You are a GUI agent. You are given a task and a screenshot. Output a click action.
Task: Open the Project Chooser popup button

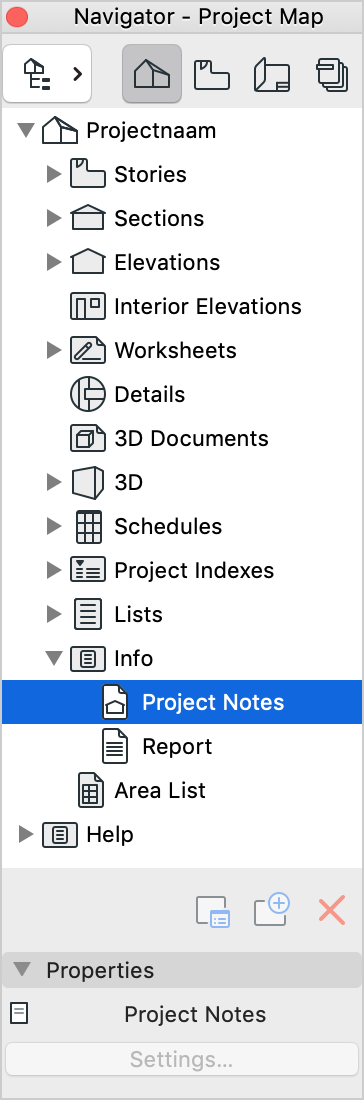coord(47,73)
